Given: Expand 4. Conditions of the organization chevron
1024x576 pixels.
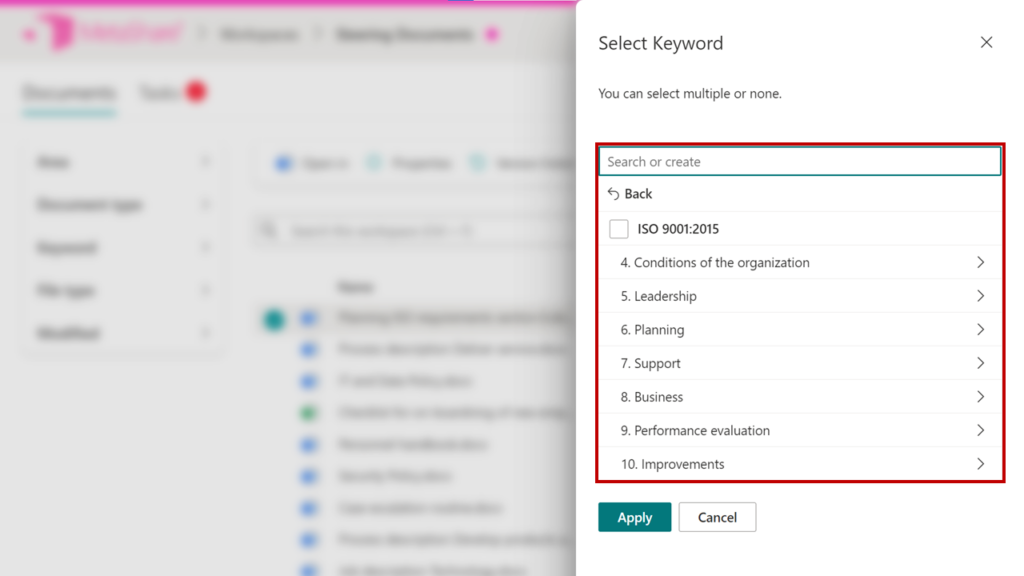Looking at the screenshot, I should (980, 262).
